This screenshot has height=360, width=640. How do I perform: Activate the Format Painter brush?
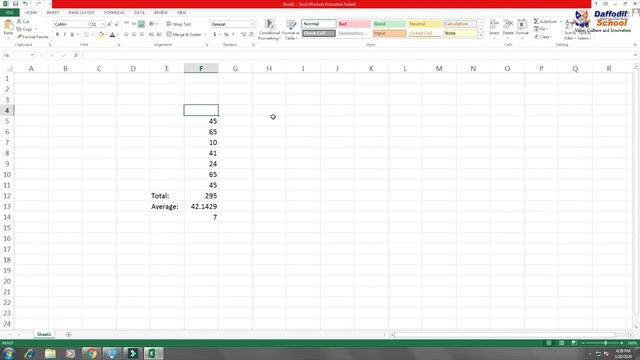[33, 37]
